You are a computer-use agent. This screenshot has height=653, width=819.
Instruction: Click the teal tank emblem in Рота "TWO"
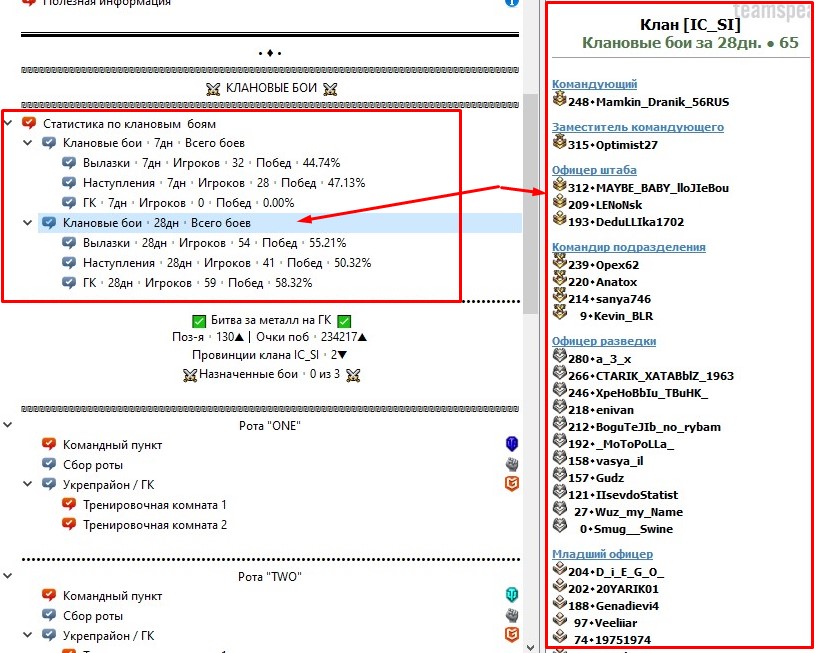coord(511,594)
